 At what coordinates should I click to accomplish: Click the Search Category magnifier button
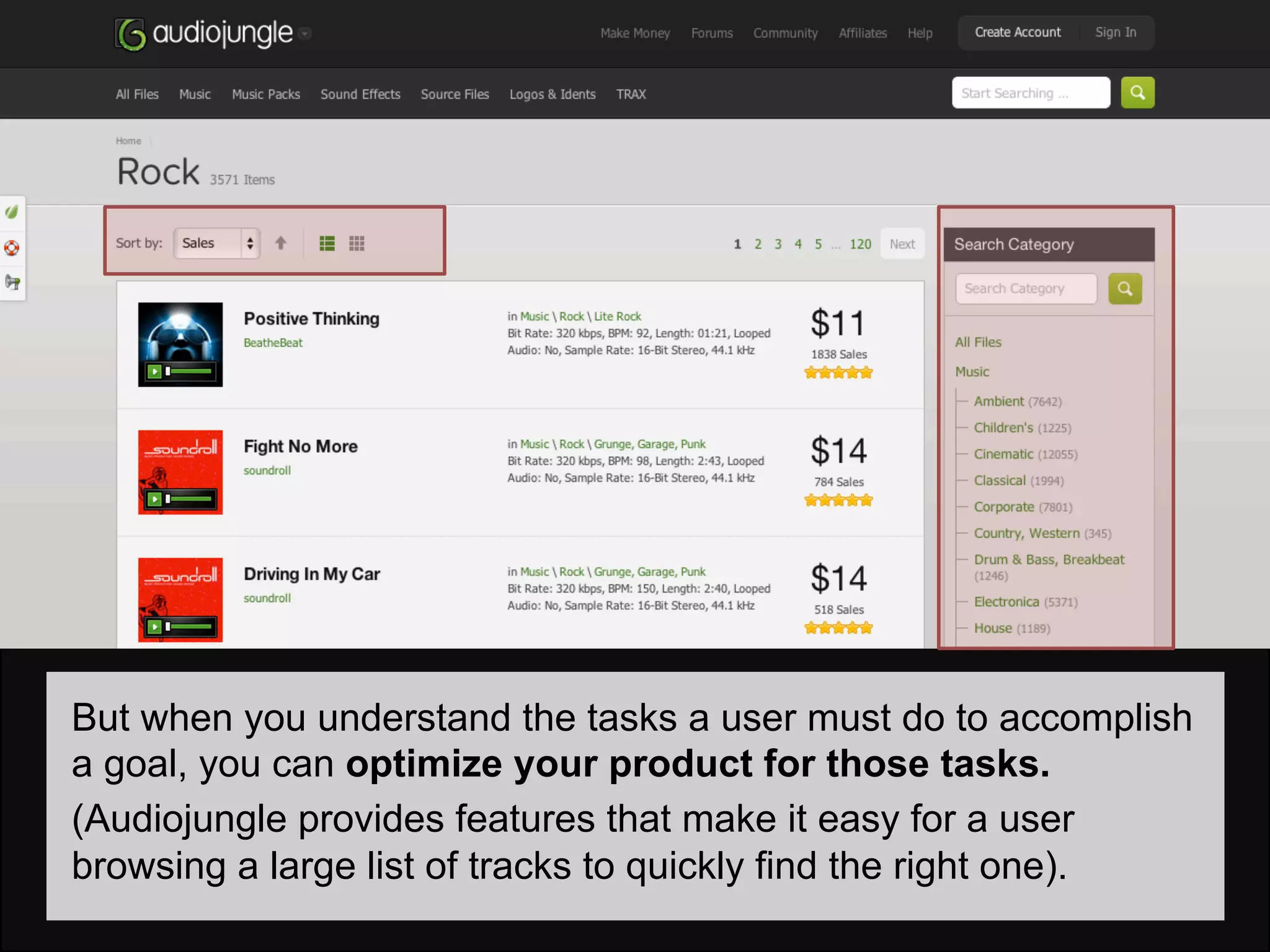[x=1125, y=289]
